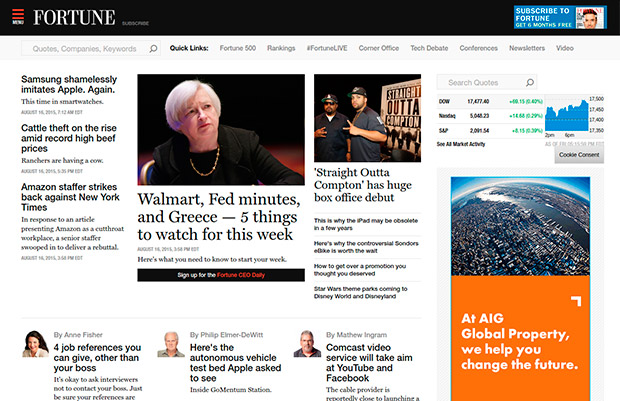Open iPad may be obsolete story
The image size is (620, 401).
pyautogui.click(x=366, y=224)
